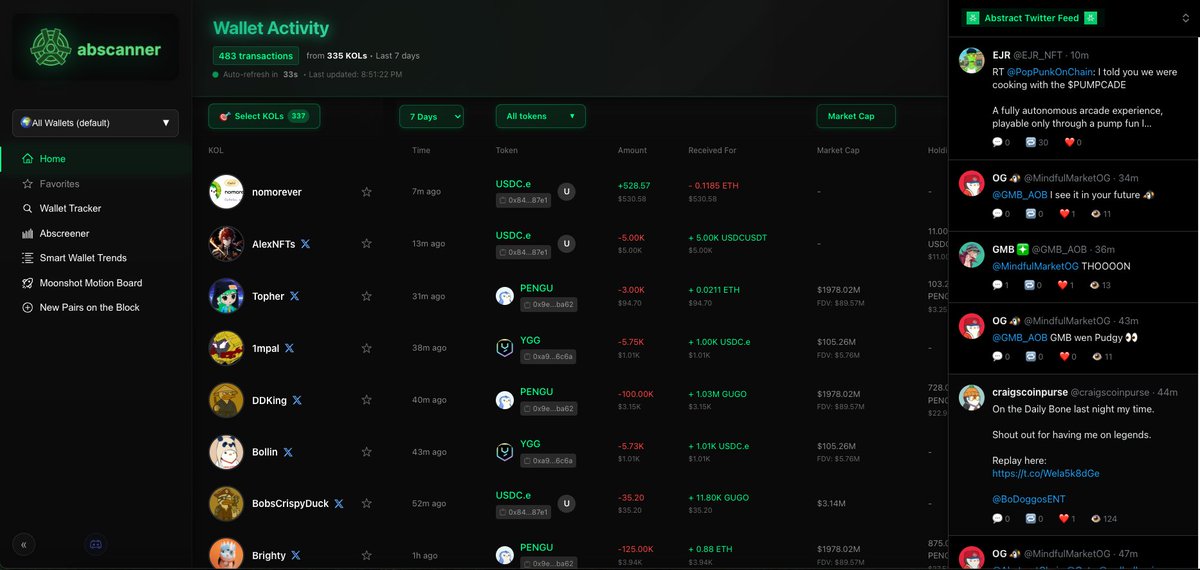
Task: Click nomorever's avatar thumbnail
Action: point(226,192)
